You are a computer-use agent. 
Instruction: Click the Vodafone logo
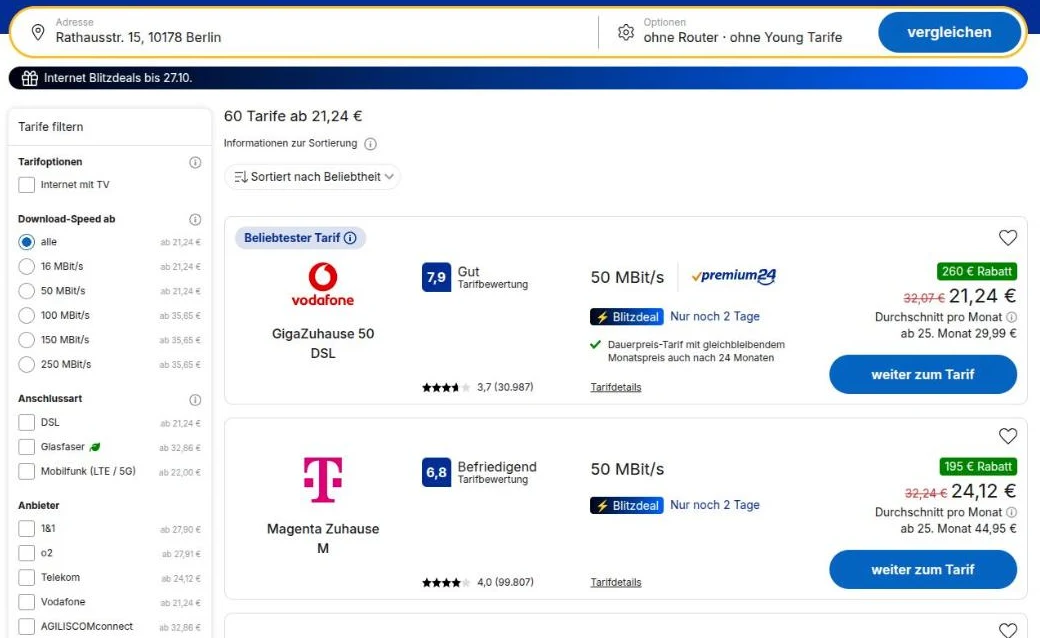323,285
